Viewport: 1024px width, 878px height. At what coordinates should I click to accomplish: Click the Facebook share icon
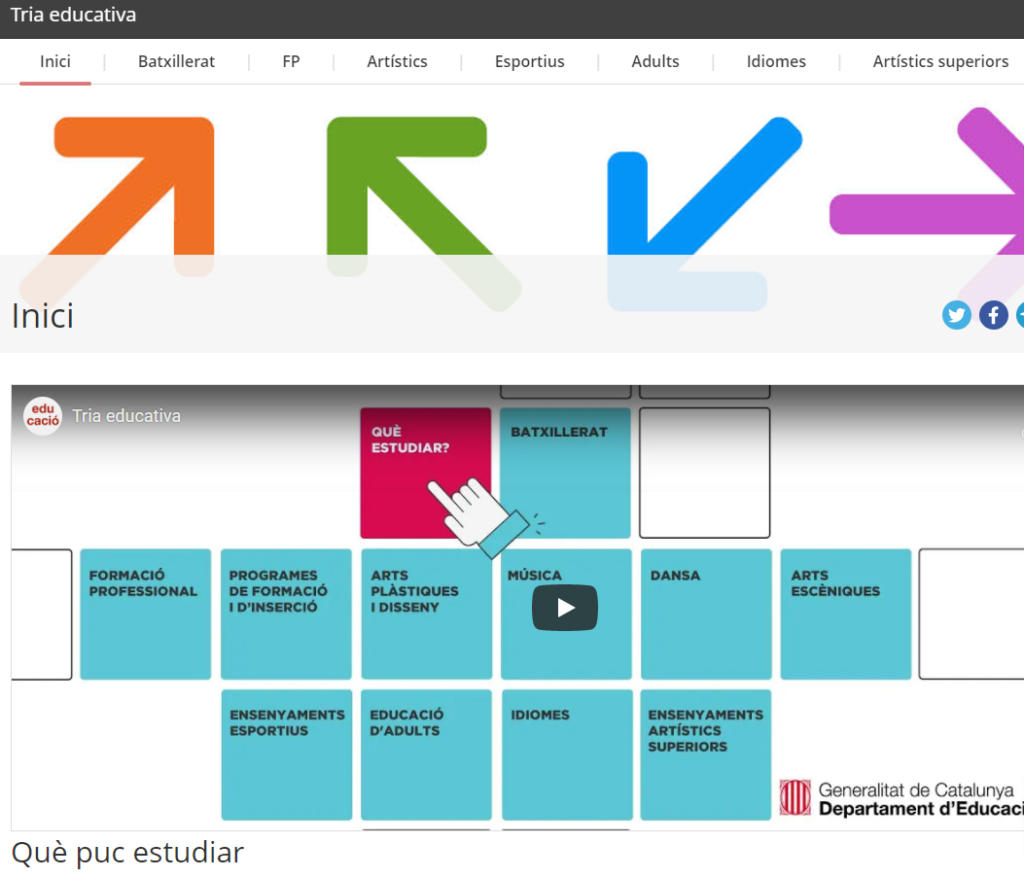993,316
